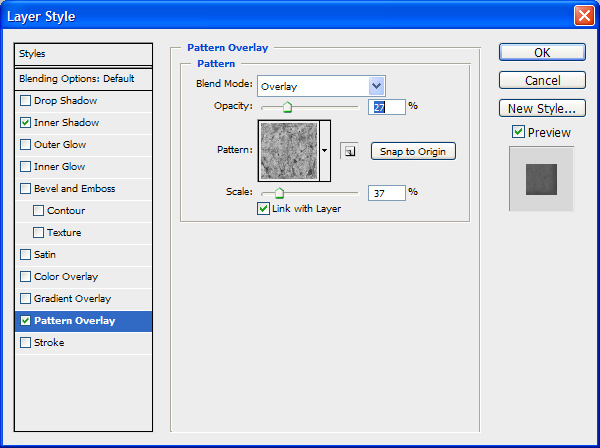
Task: Click the Opacity slider handle
Action: (287, 107)
